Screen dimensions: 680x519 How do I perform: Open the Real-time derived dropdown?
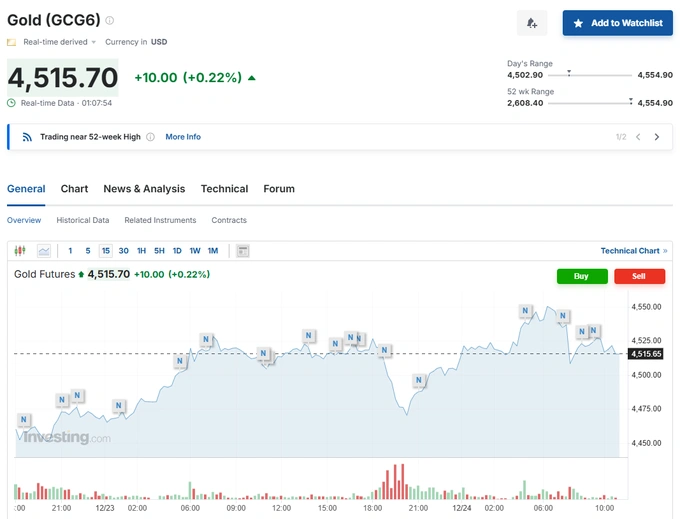tap(59, 42)
